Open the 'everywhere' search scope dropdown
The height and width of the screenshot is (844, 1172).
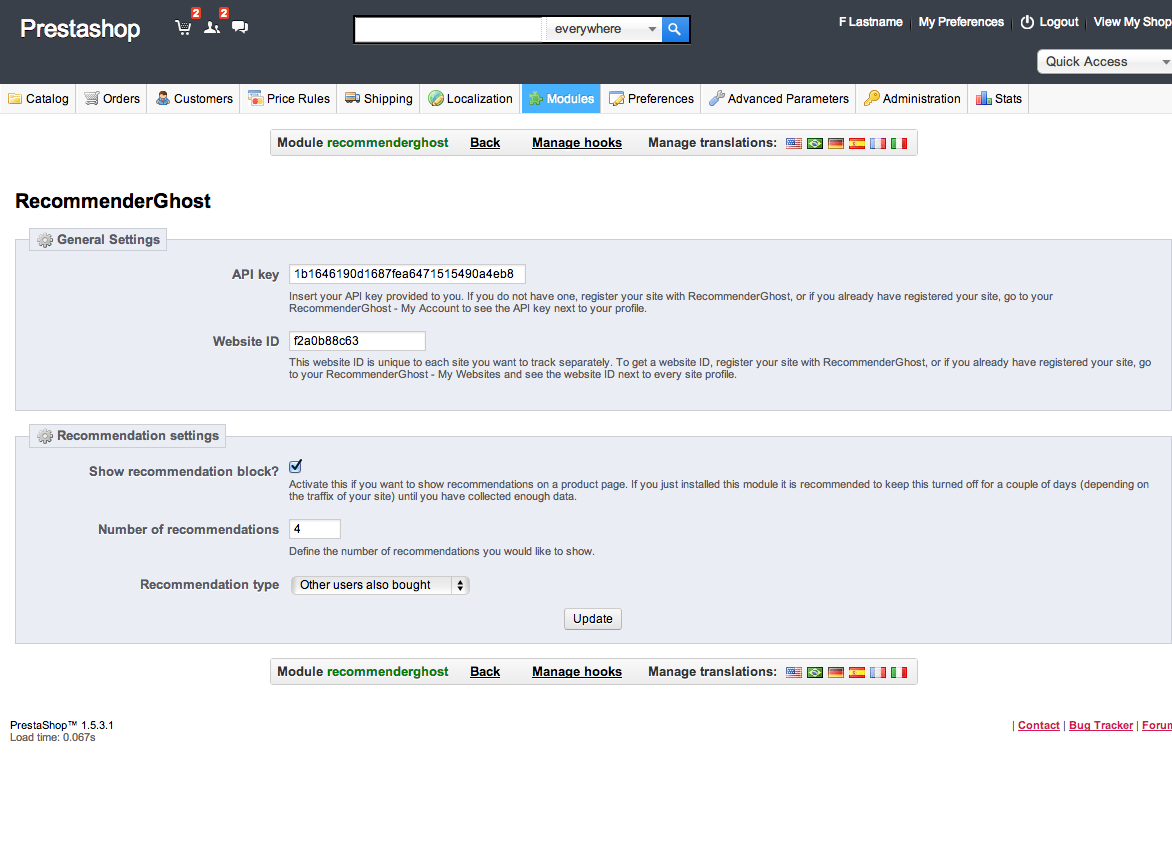point(602,29)
